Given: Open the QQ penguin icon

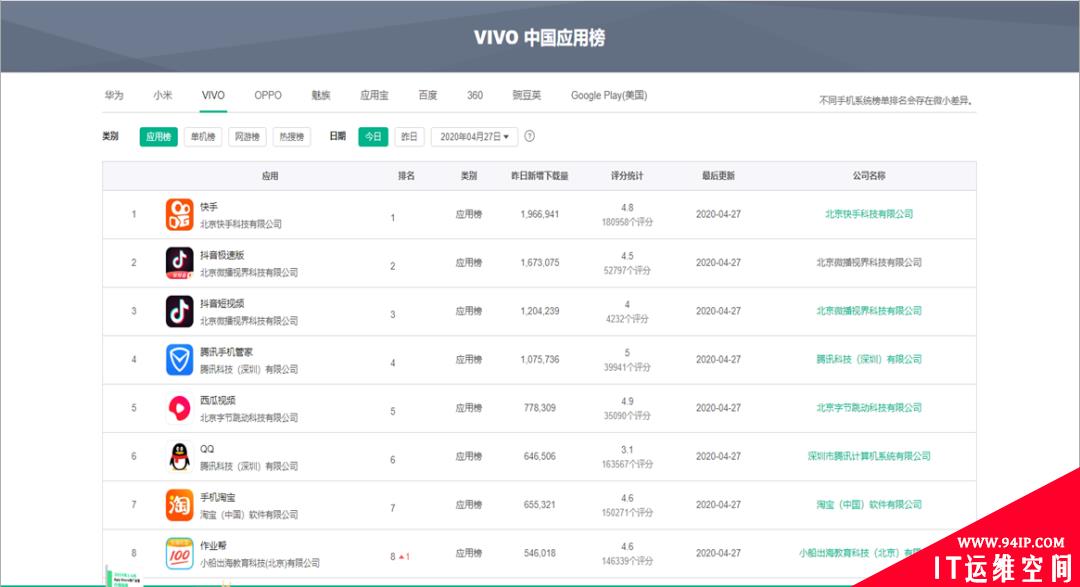Looking at the screenshot, I should [180, 456].
